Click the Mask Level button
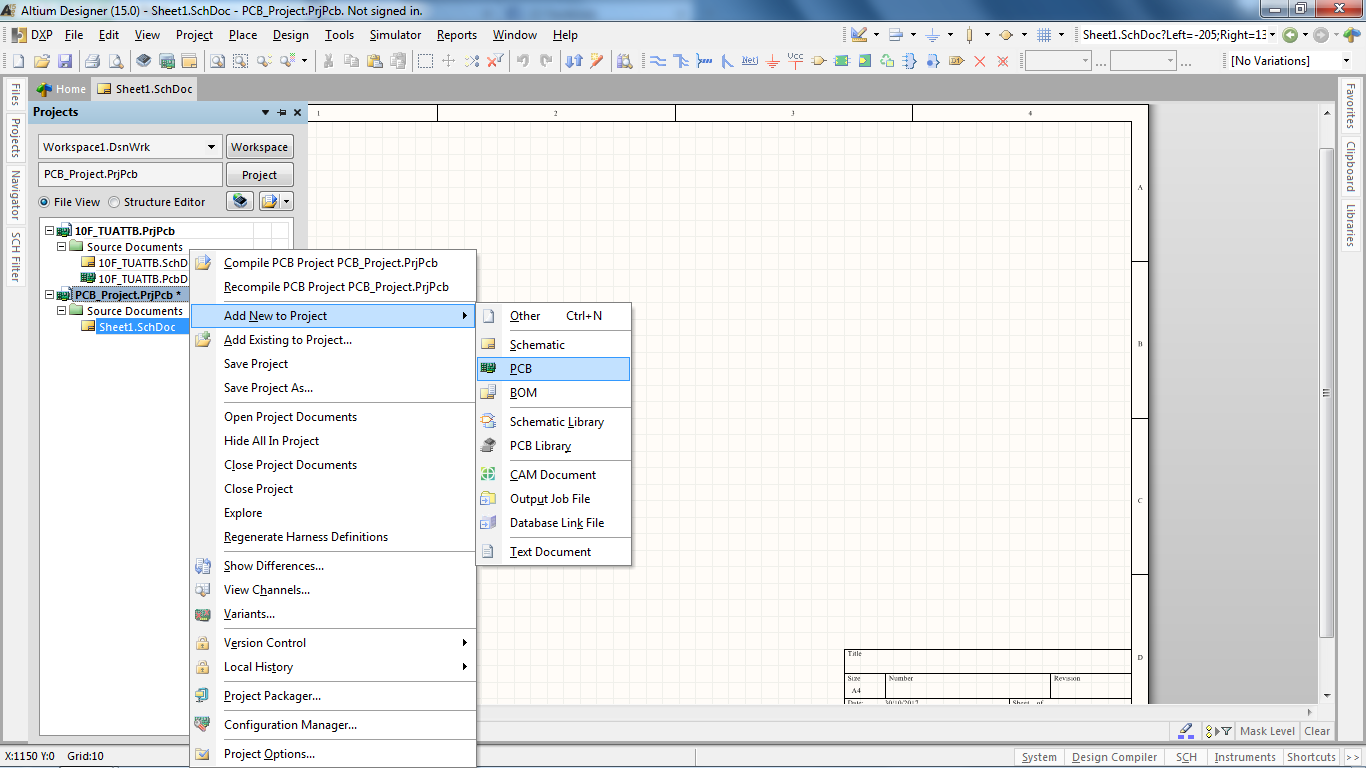 point(1267,731)
